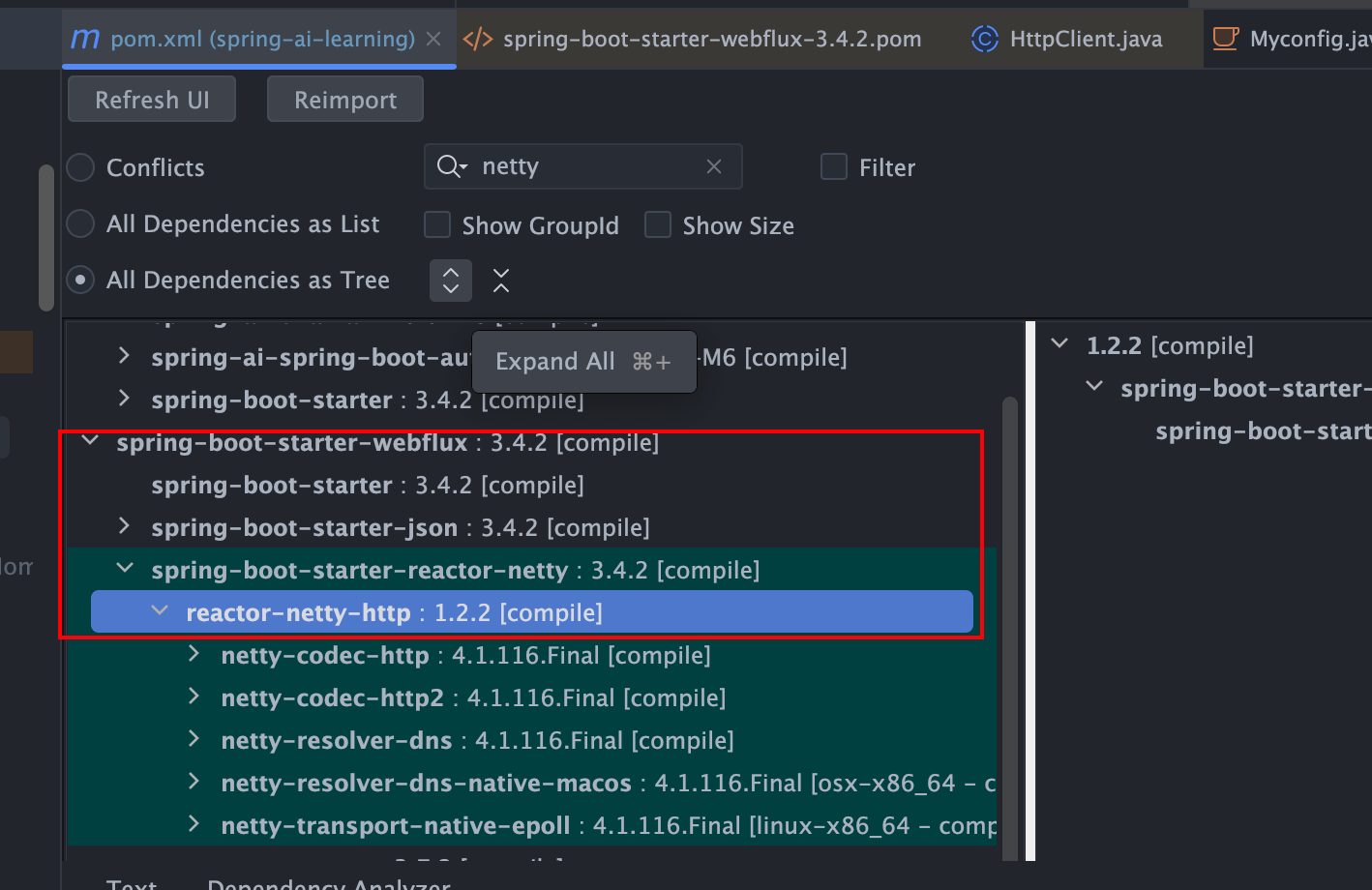This screenshot has height=890, width=1372.
Task: Expand spring-boot-starter-json node
Action: (x=124, y=526)
